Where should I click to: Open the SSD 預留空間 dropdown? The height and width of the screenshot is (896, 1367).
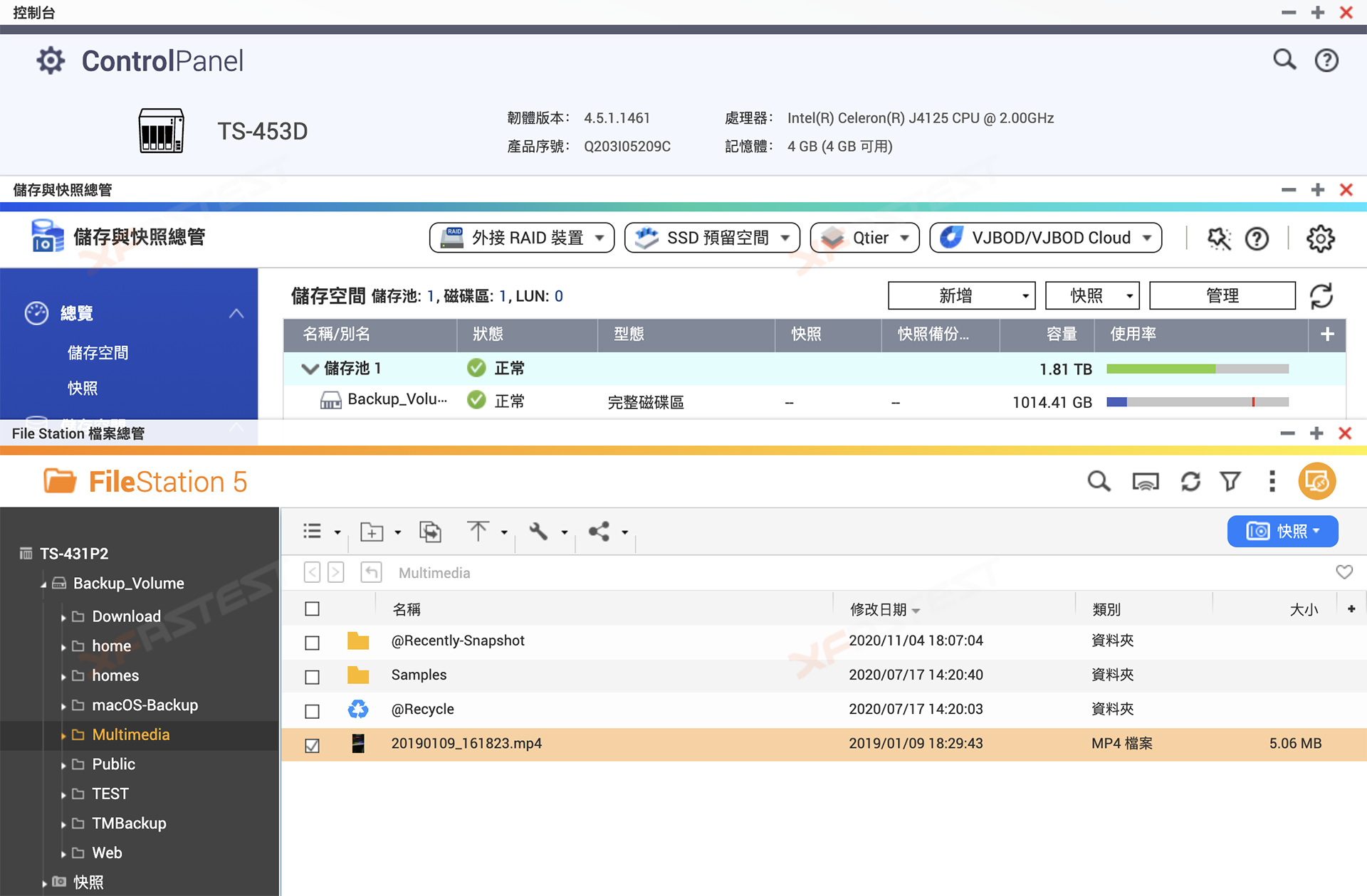pos(712,238)
